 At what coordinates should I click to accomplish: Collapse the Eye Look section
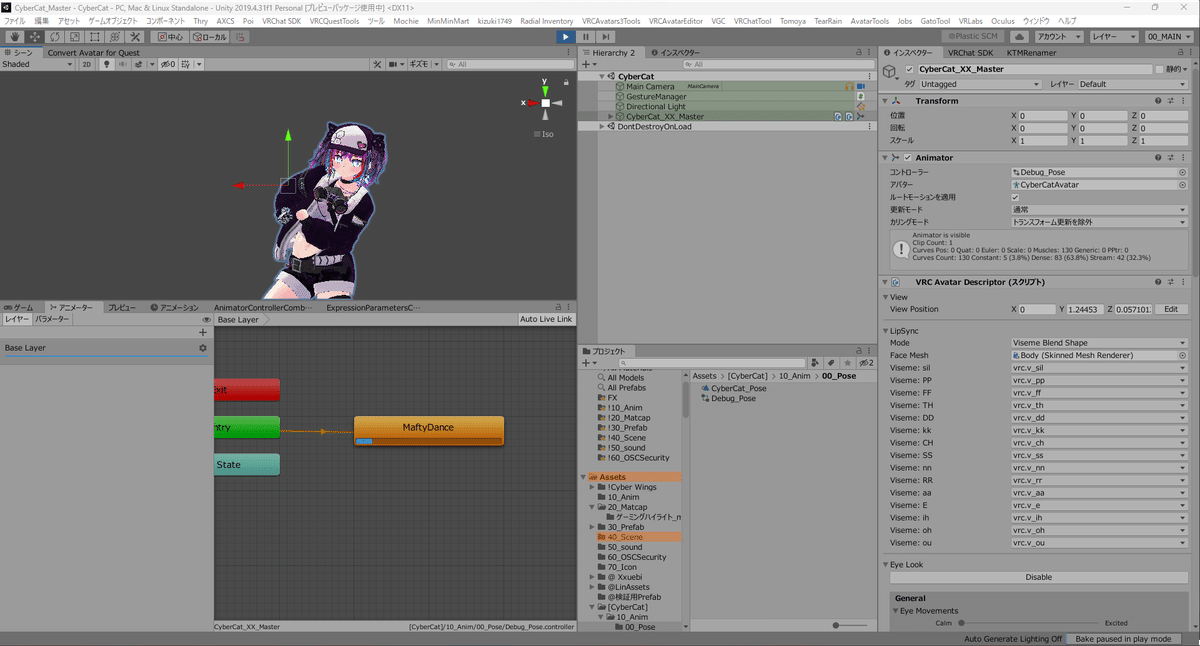pos(886,565)
